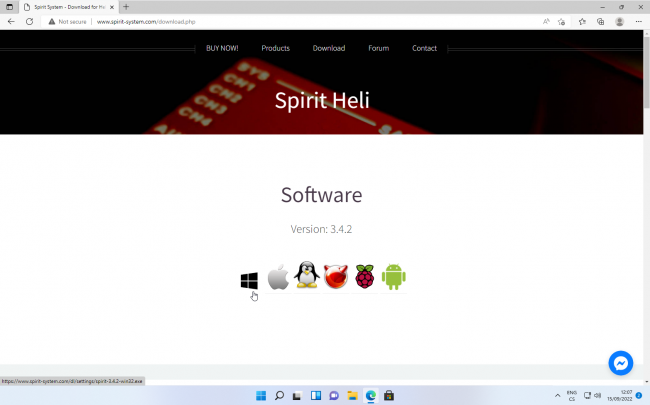Viewport: 650px width, 405px height.
Task: Open Edge settings and more menu
Action: coord(639,21)
